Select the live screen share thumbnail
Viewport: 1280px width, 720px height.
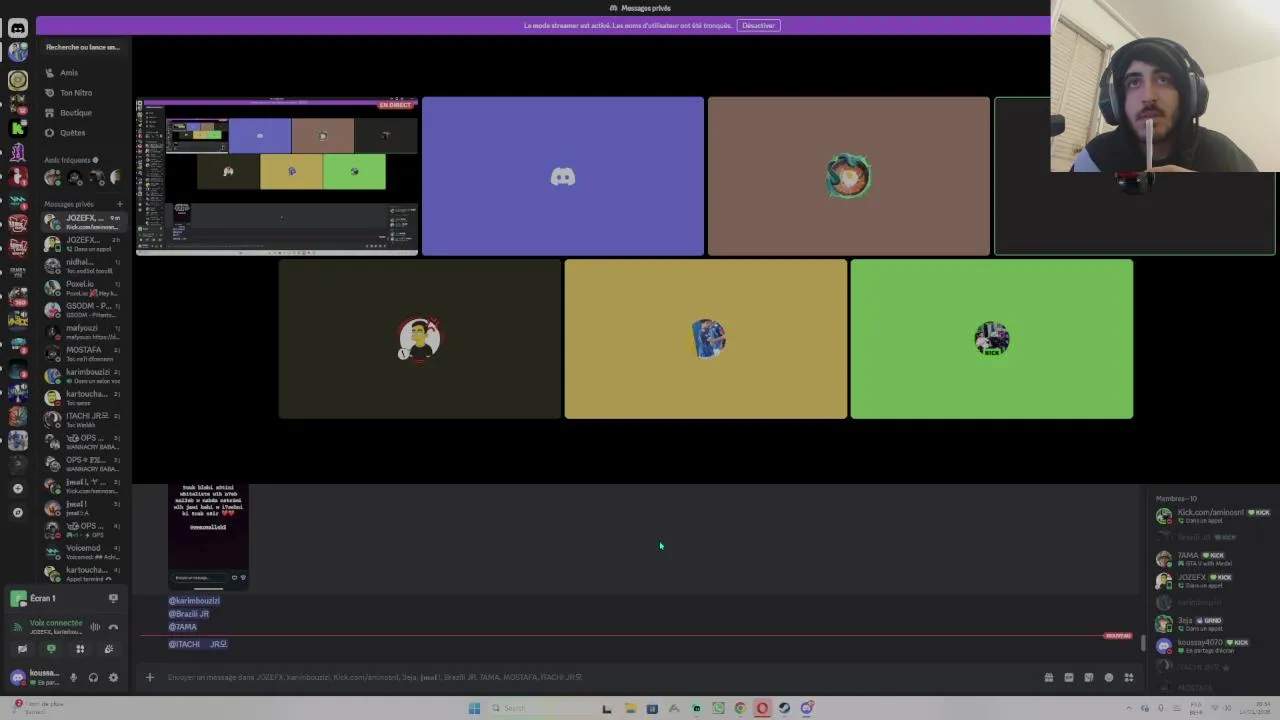coord(277,177)
